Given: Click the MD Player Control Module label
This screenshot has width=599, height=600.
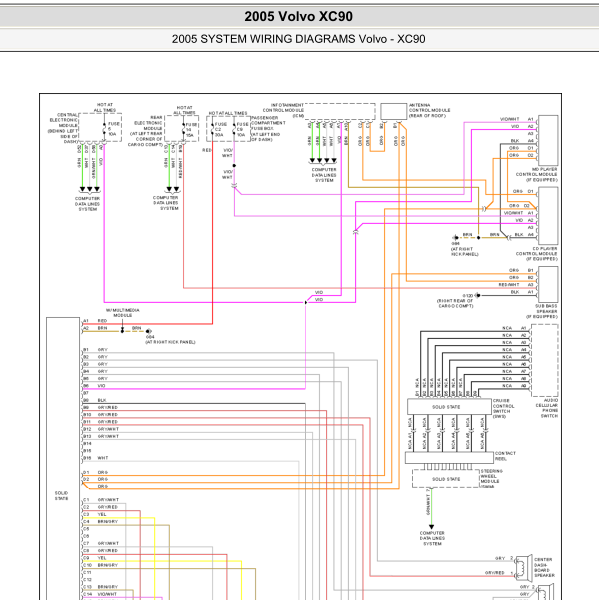Looking at the screenshot, I should [x=537, y=174].
